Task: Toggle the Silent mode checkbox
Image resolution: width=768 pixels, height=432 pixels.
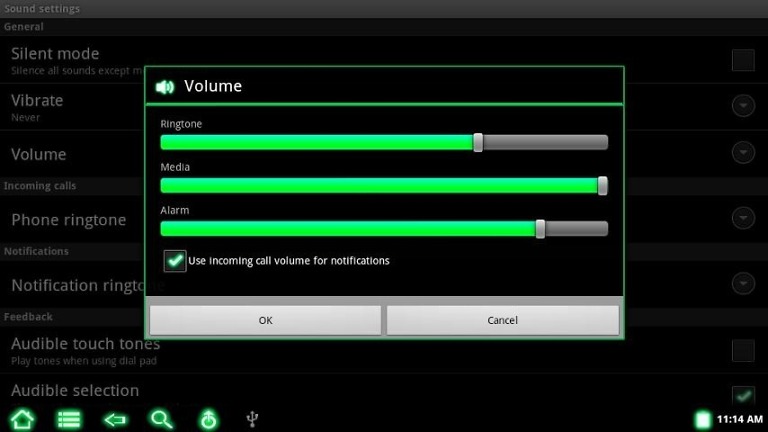Action: [743, 60]
